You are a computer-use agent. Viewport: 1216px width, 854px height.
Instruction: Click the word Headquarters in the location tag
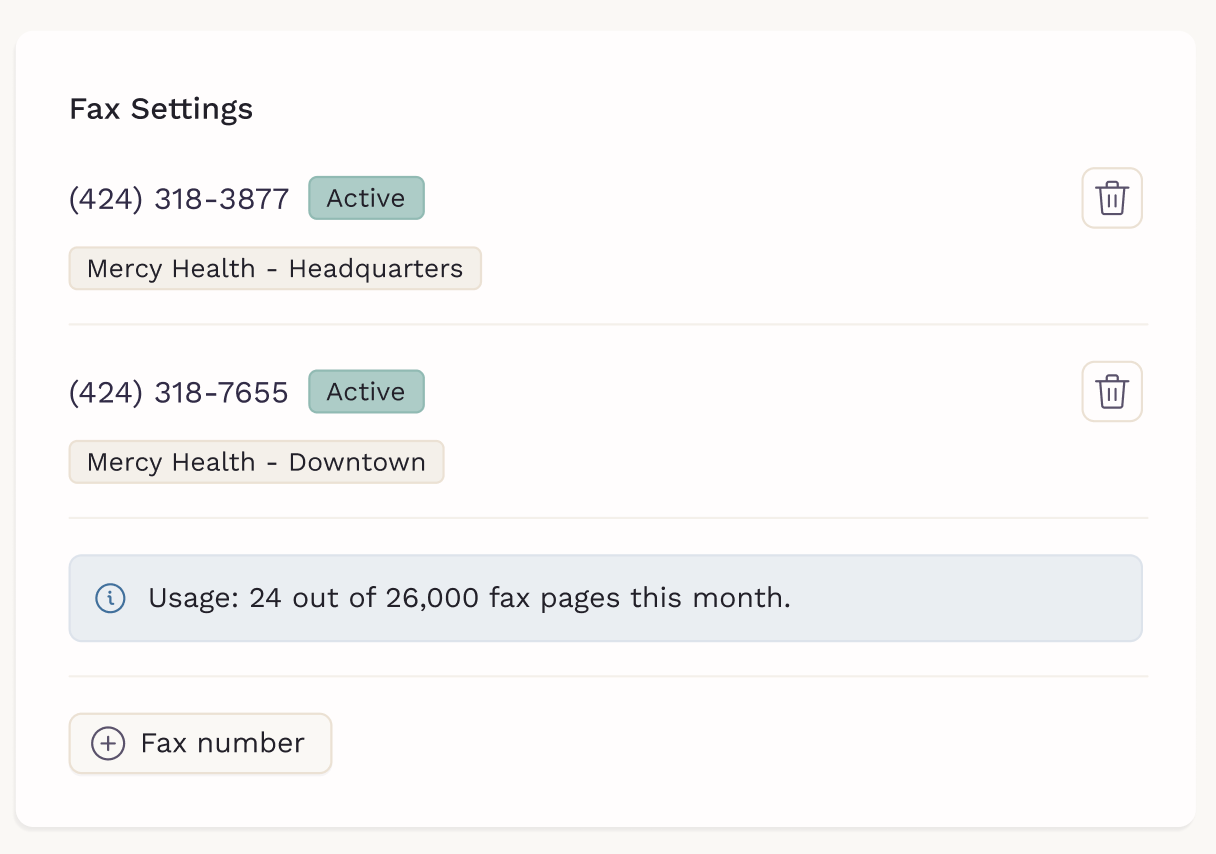376,269
